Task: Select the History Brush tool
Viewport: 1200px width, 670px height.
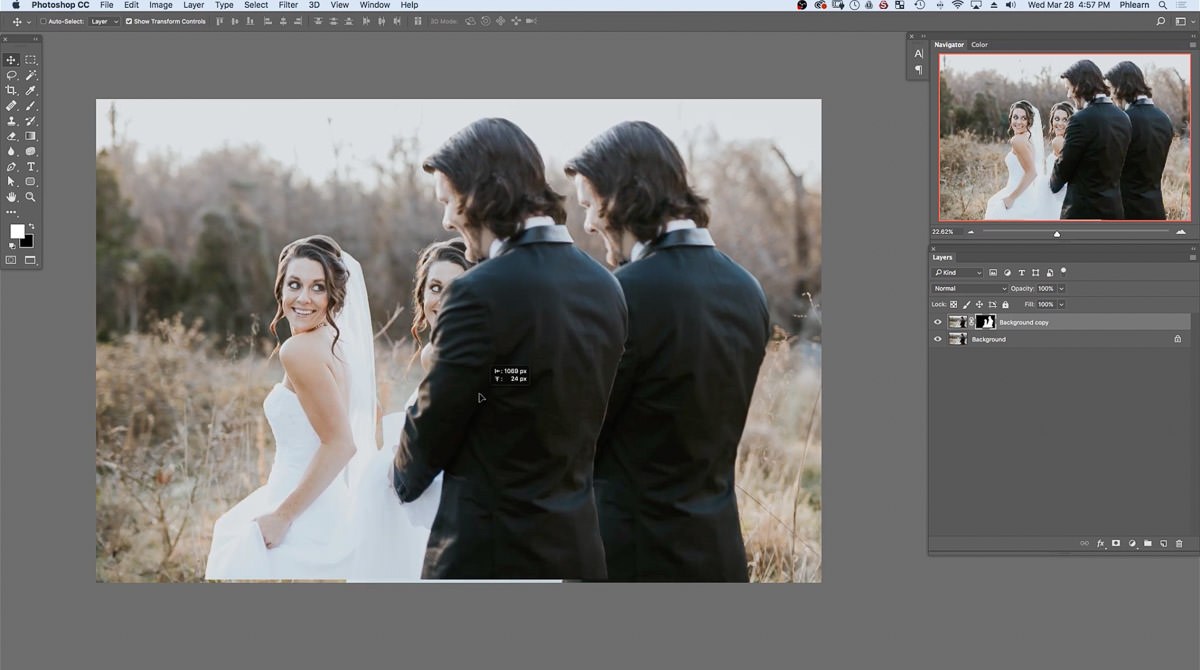Action: point(31,121)
